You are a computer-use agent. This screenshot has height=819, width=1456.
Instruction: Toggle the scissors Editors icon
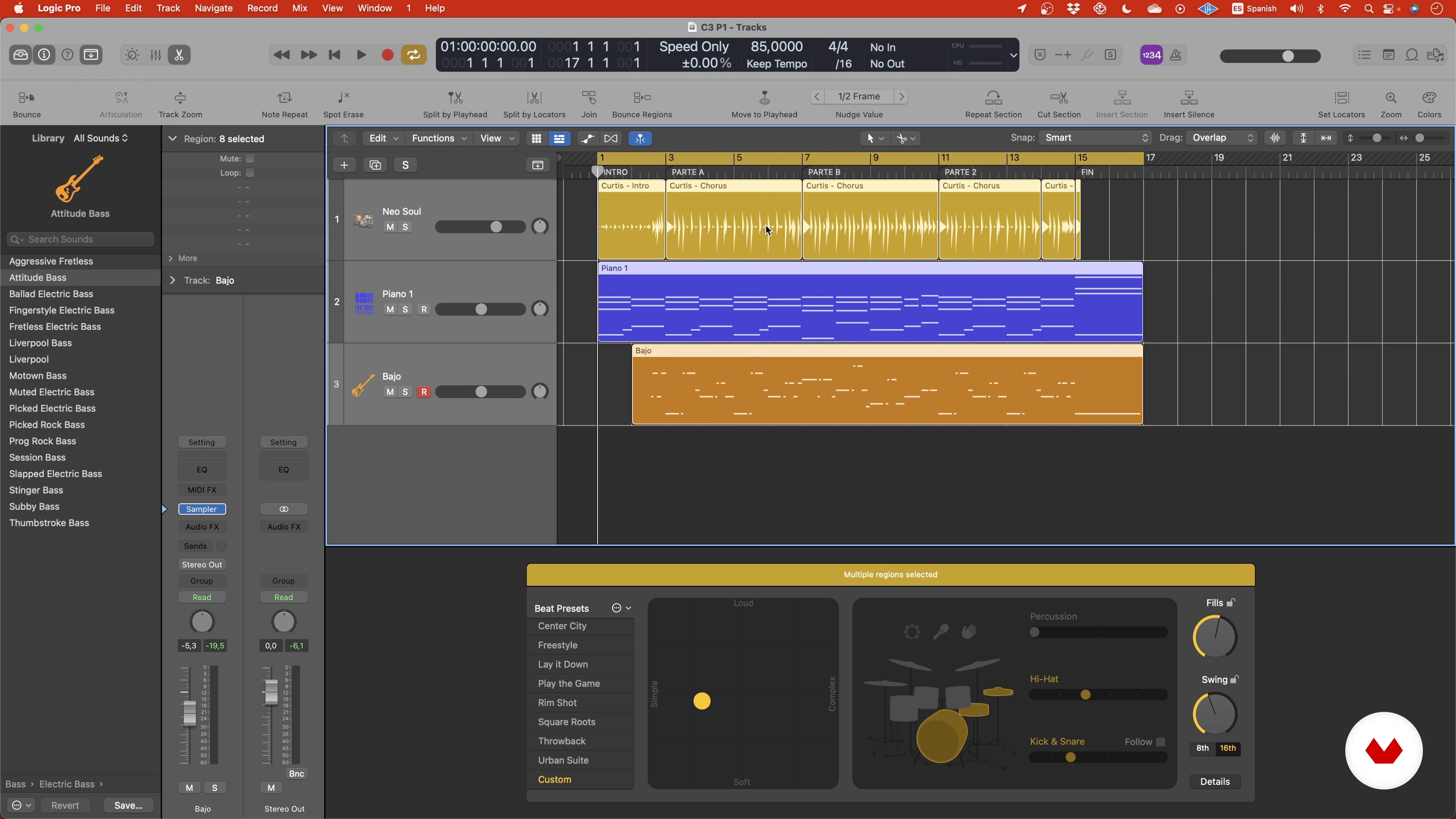[179, 55]
